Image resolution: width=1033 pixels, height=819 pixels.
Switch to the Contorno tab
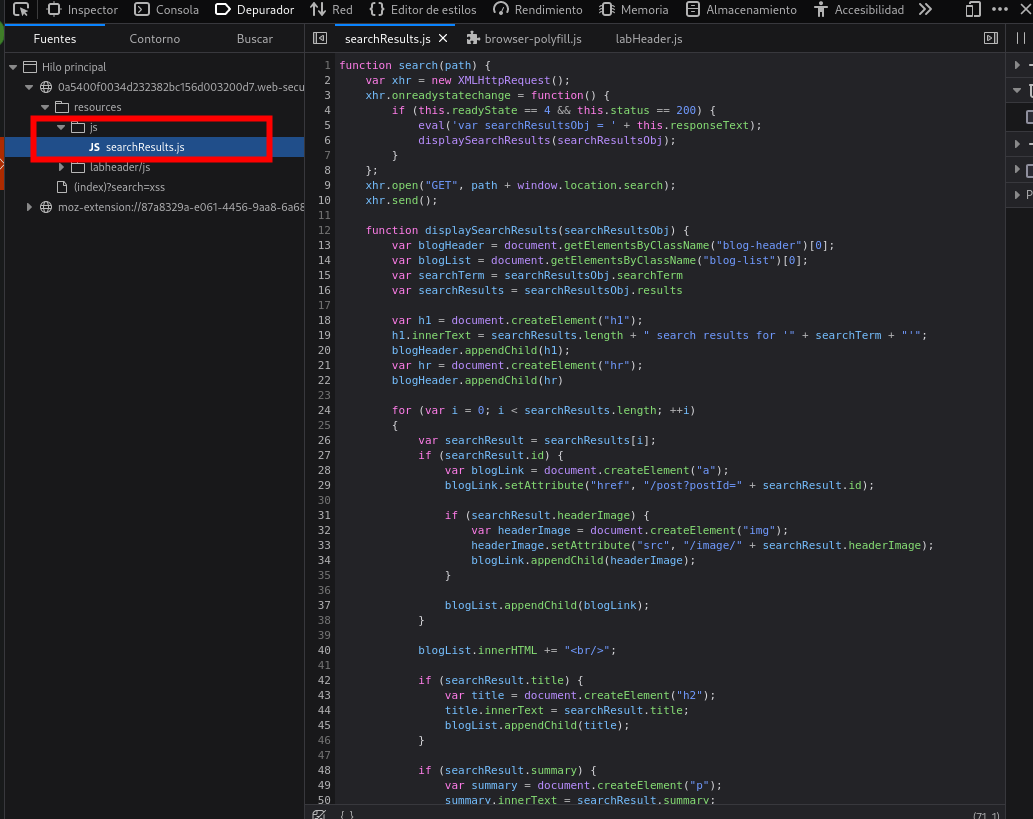[155, 39]
